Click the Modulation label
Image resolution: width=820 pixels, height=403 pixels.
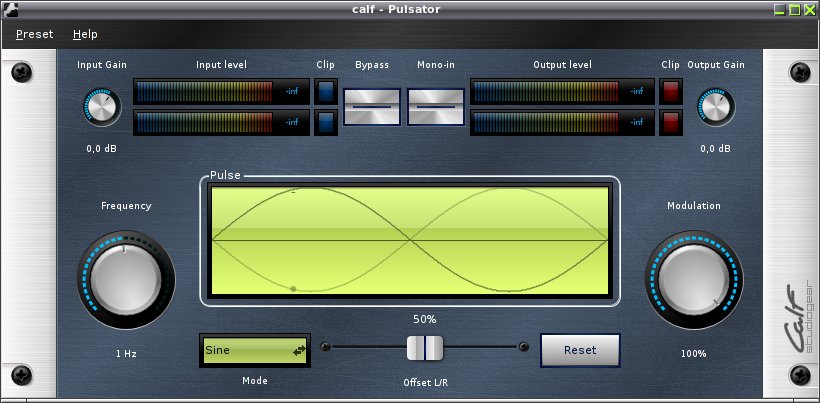(x=693, y=206)
